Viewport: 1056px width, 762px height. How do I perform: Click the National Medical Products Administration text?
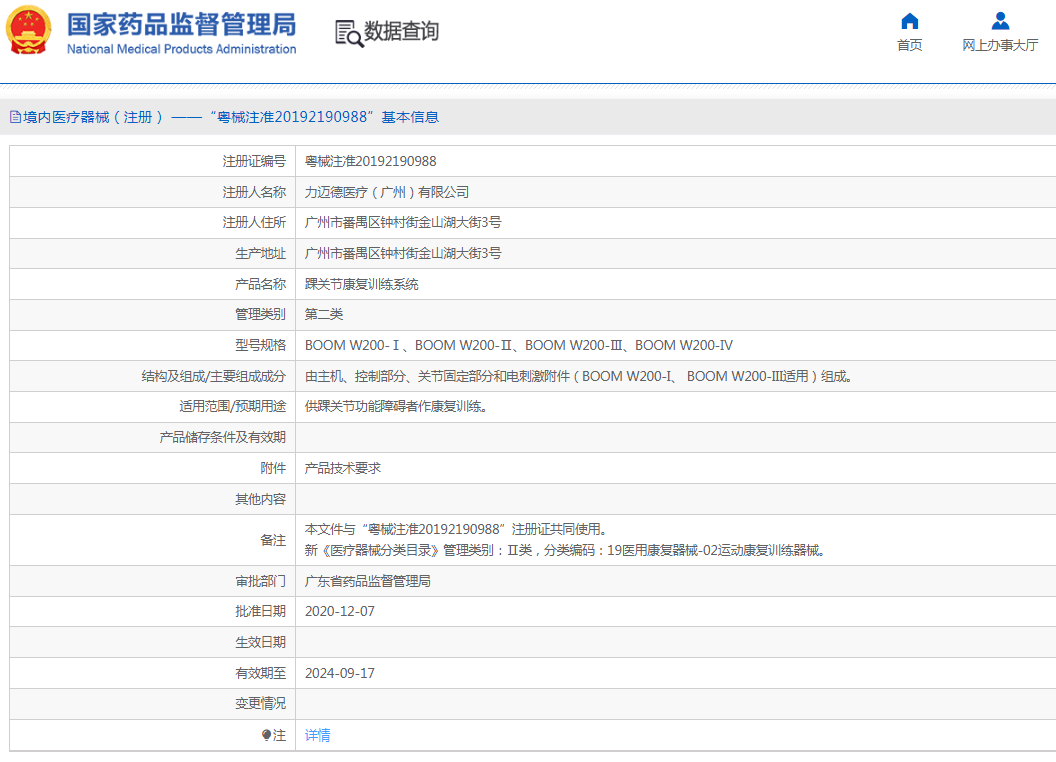pos(181,49)
